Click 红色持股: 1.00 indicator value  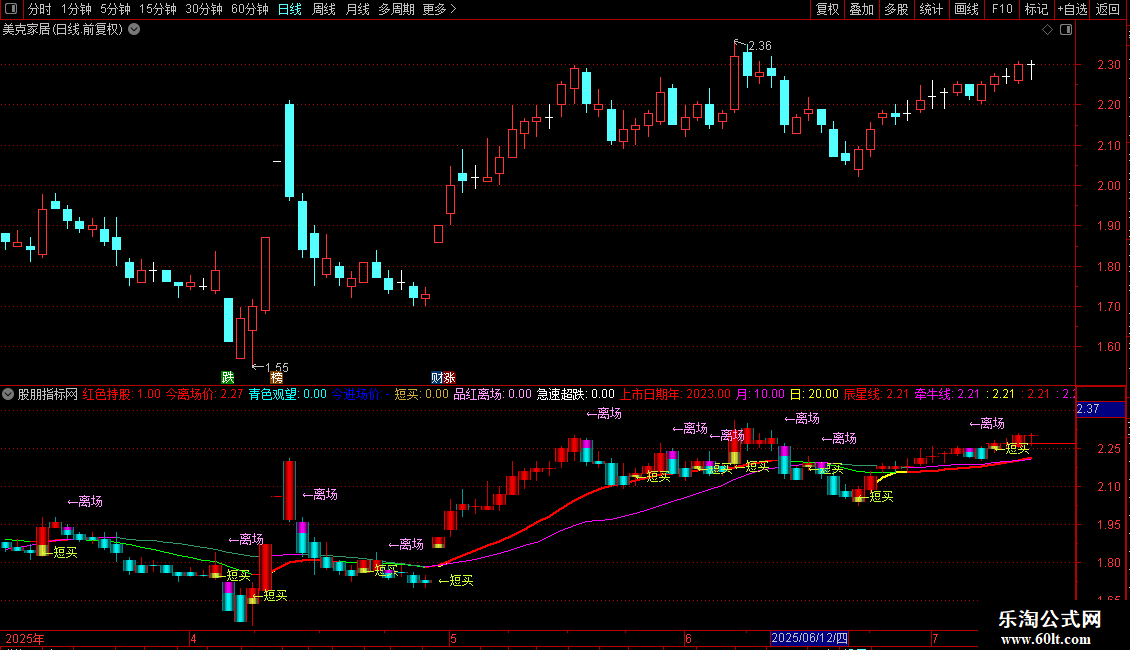pos(122,394)
